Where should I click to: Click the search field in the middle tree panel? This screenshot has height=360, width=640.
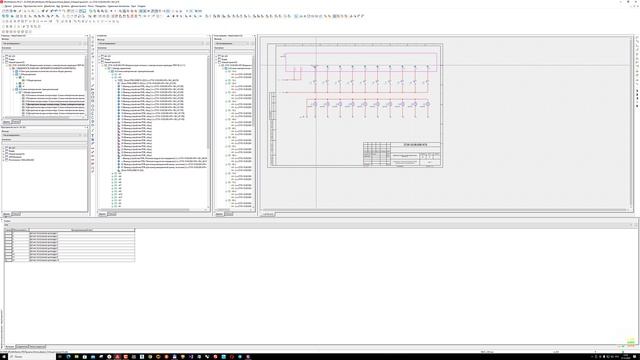pyautogui.click(x=153, y=52)
